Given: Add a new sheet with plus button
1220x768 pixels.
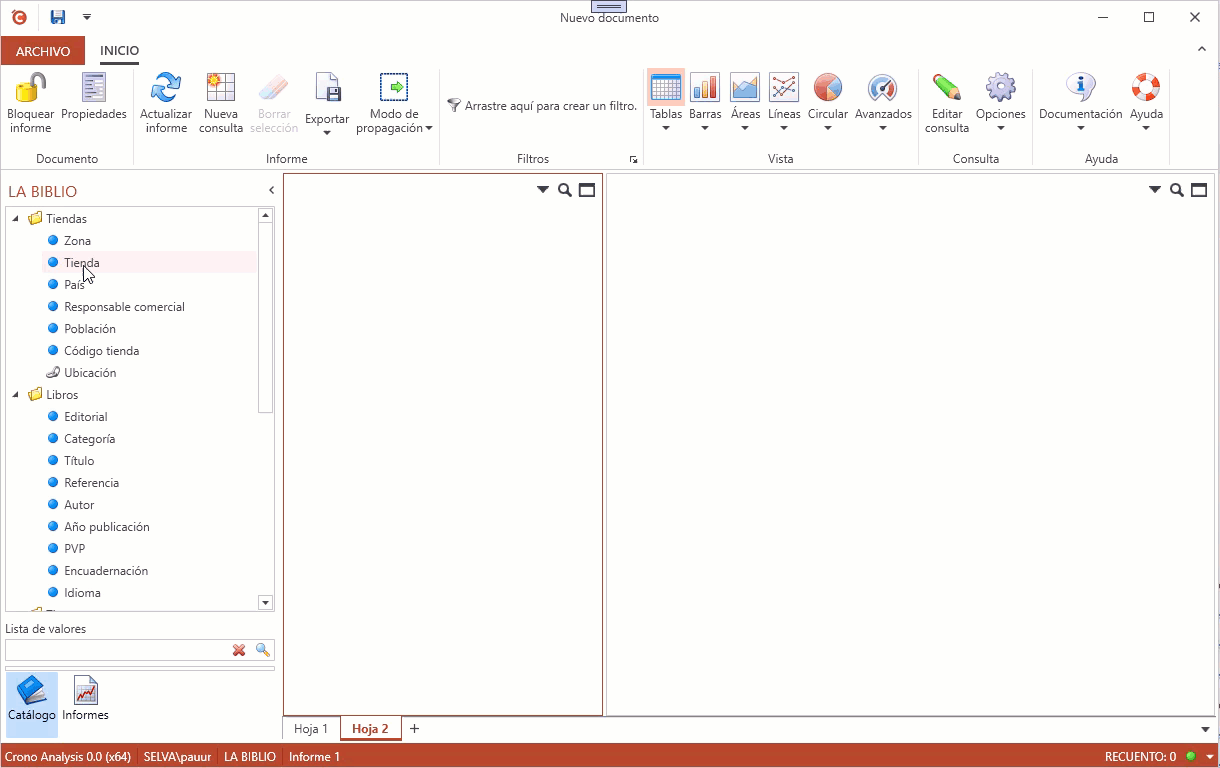Looking at the screenshot, I should [414, 729].
